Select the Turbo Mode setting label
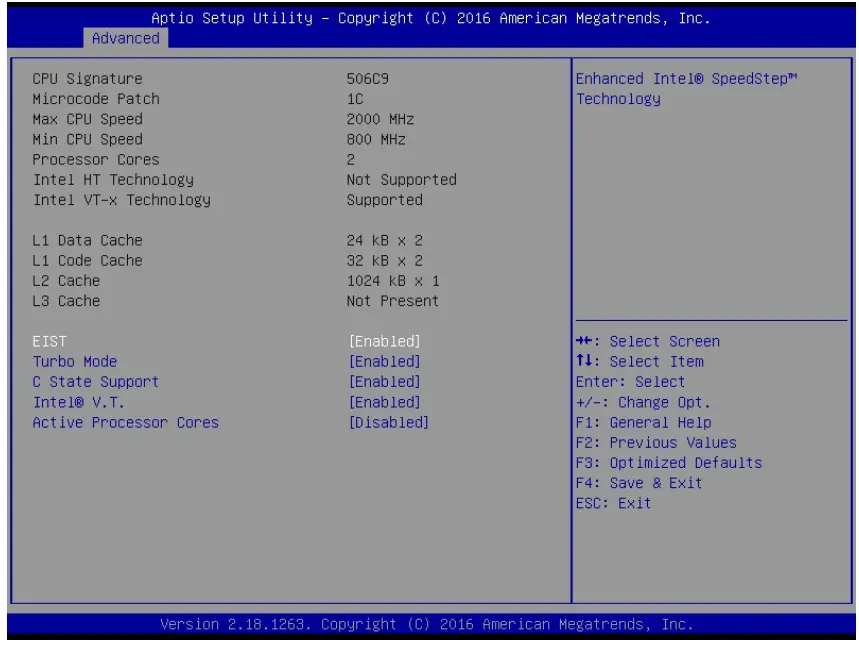859x645 pixels. [75, 362]
